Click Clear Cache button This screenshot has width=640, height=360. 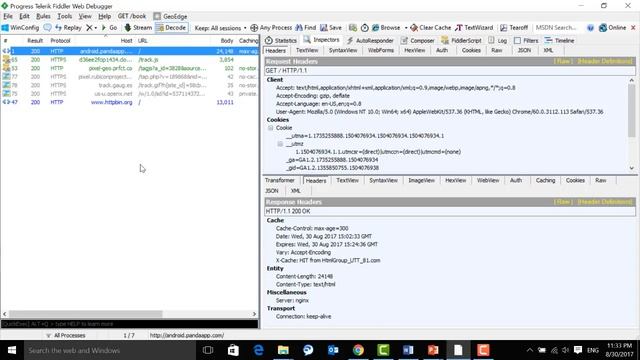431,28
